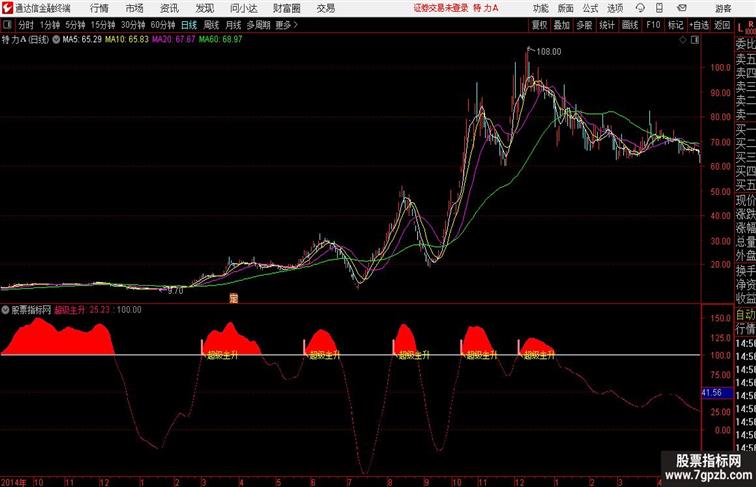Open the 公式 menu
Image resolution: width=756 pixels, height=487 pixels.
click(590, 8)
